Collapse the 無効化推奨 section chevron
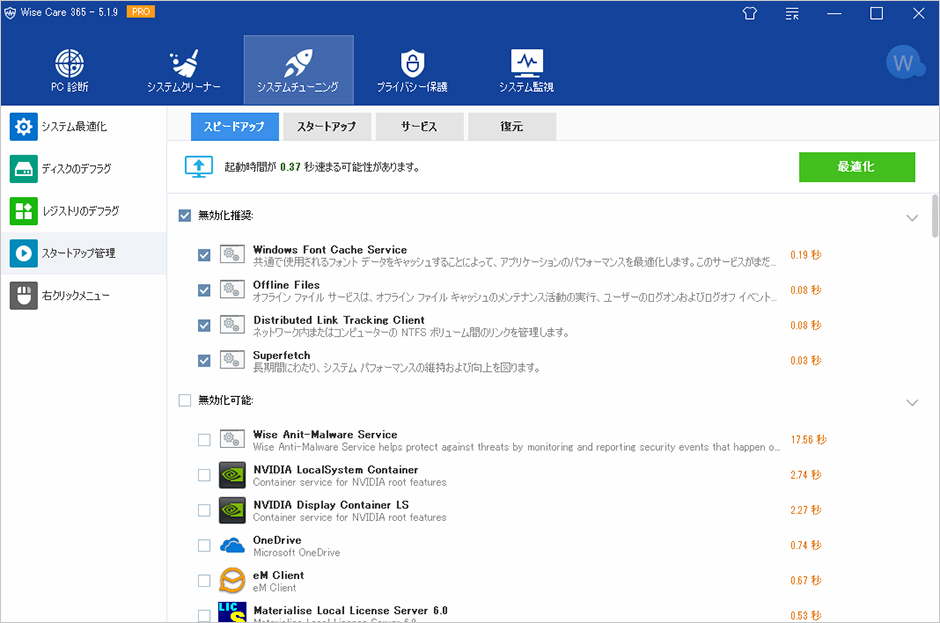This screenshot has width=940, height=623. pos(912,218)
